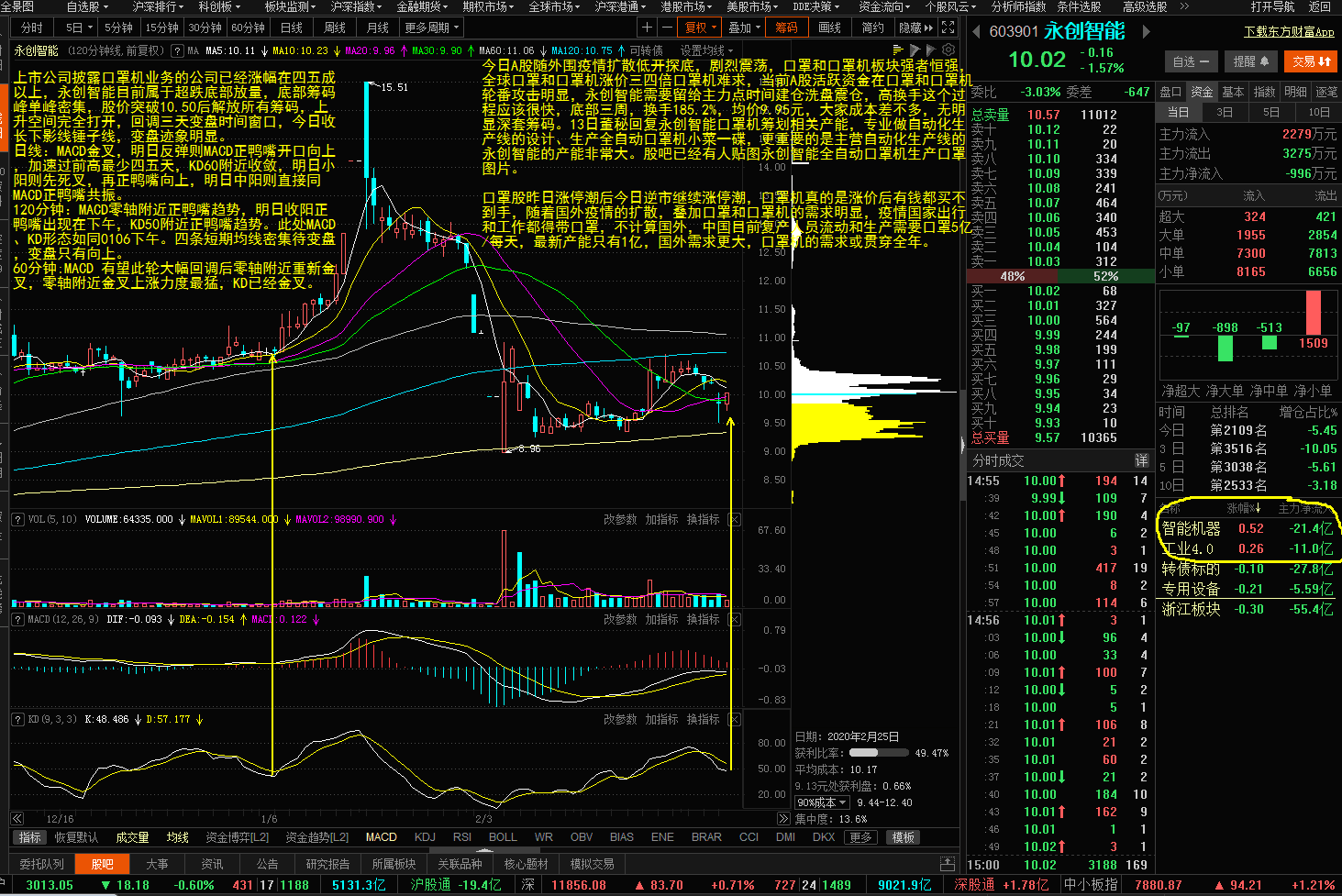Image resolution: width=1342 pixels, height=896 pixels.
Task: Click 智能机器 sector row
Action: pyautogui.click(x=1248, y=528)
